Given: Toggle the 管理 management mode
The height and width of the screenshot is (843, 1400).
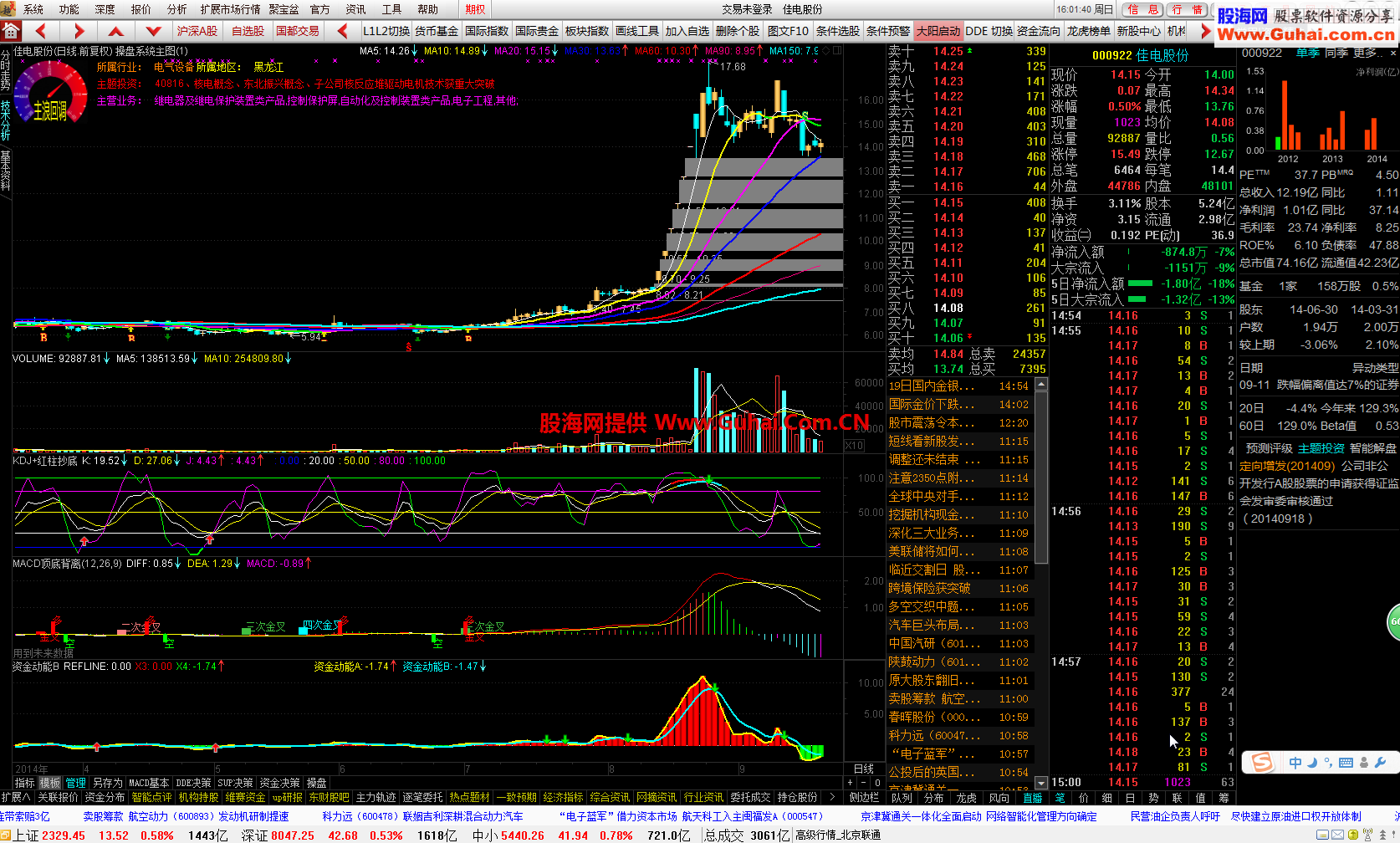Looking at the screenshot, I should coord(76,783).
